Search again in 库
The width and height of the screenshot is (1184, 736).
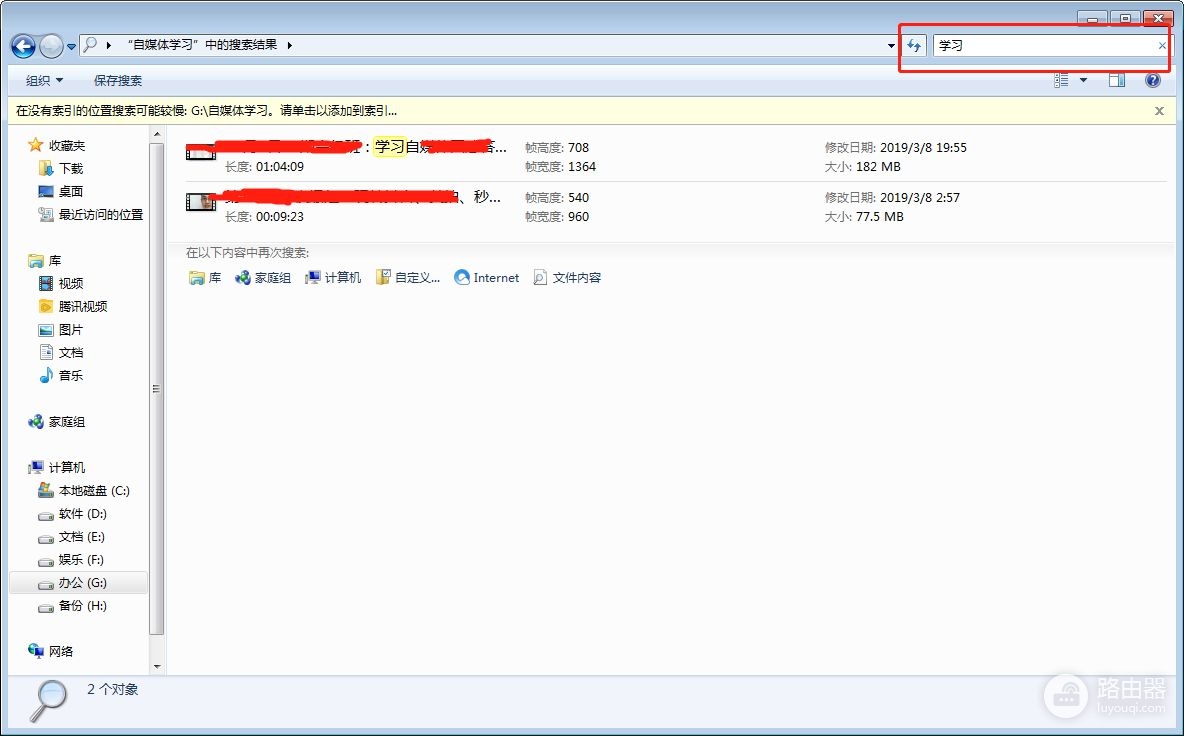pos(205,278)
